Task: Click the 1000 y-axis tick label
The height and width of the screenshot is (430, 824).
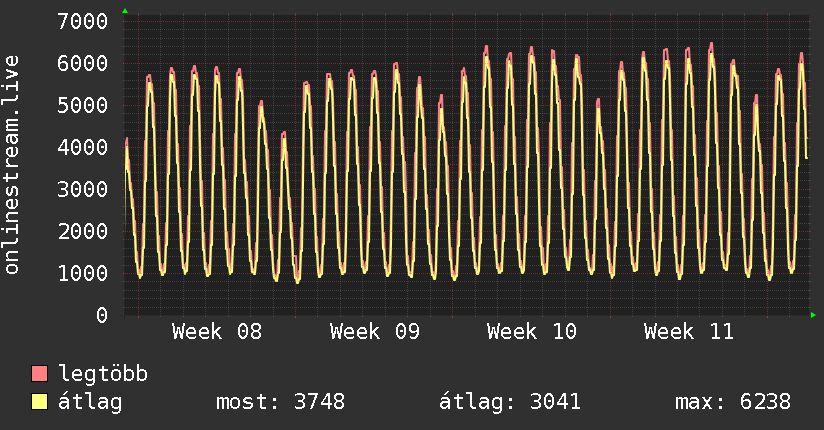Action: [x=83, y=273]
